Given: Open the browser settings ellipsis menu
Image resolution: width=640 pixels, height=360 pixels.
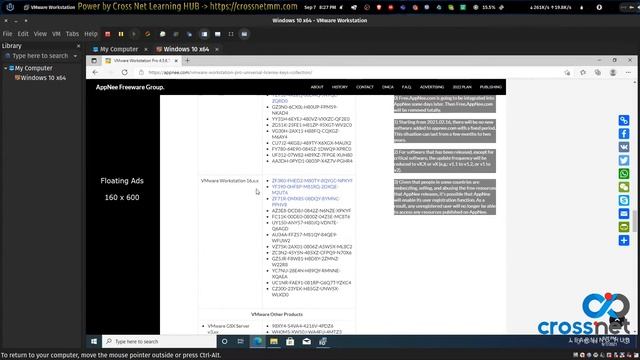Looking at the screenshot, I should click(x=628, y=72).
